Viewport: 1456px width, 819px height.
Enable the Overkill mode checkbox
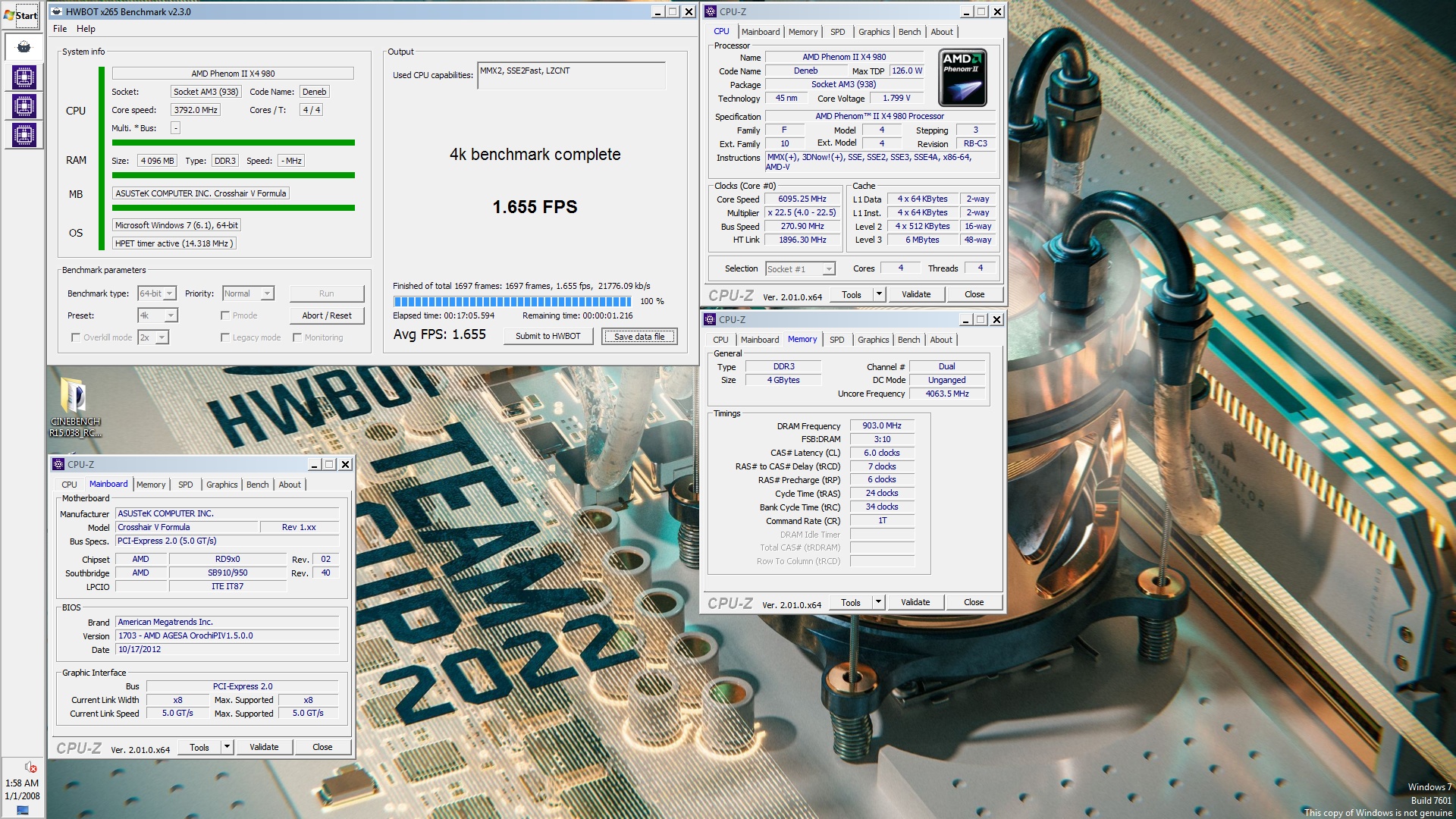click(75, 337)
